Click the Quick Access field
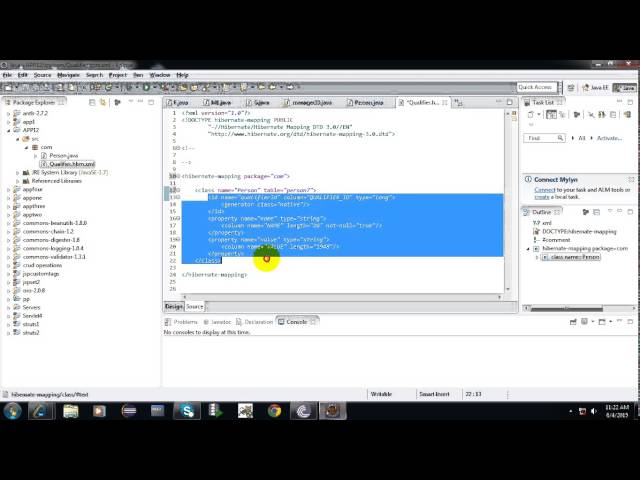The image size is (640, 480). click(537, 87)
